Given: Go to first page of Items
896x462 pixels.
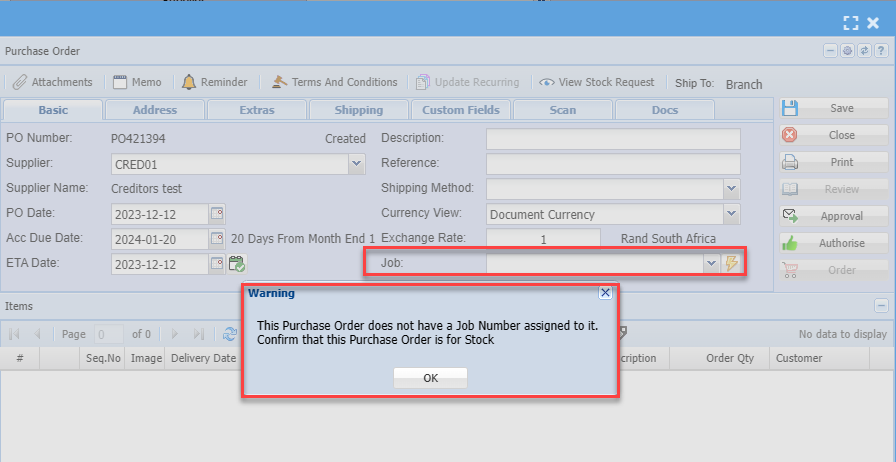Looking at the screenshot, I should tap(15, 334).
